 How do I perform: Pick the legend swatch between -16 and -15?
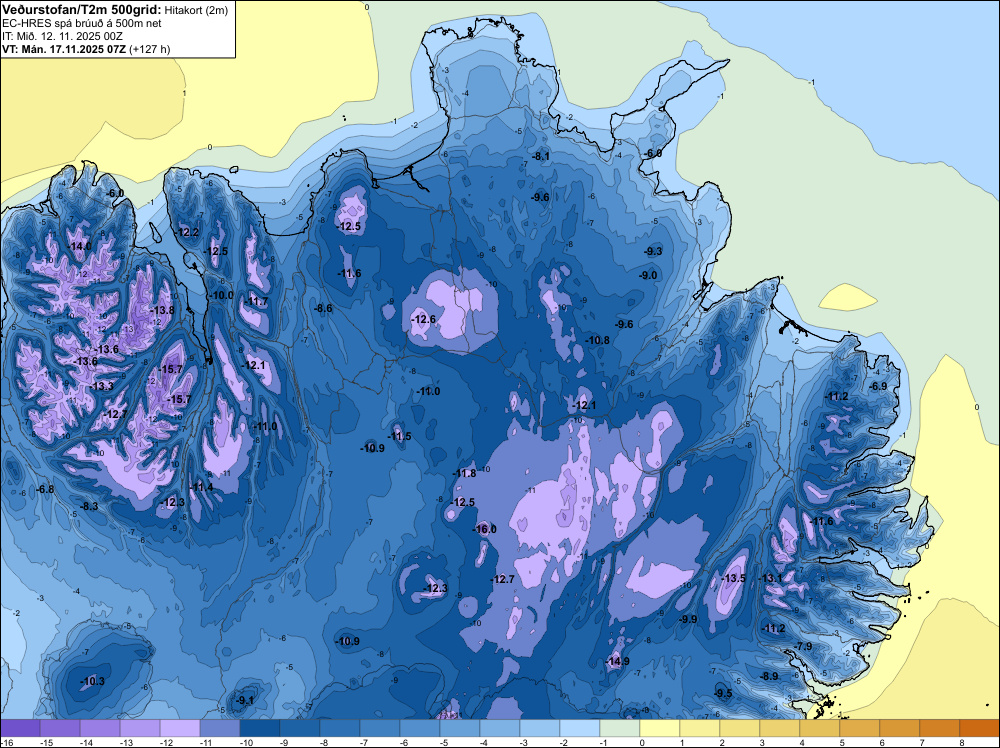[20, 728]
